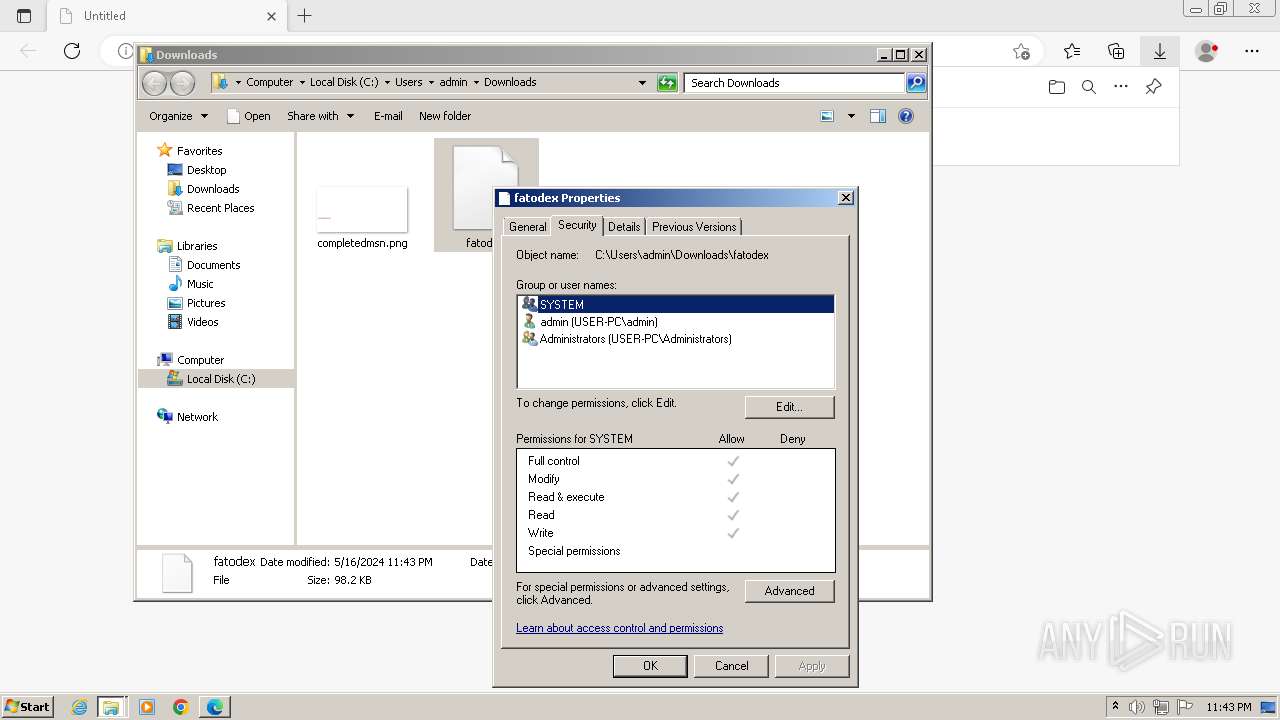Open more options in Edge downloads panel
This screenshot has width=1280, height=720.
click(x=1121, y=87)
